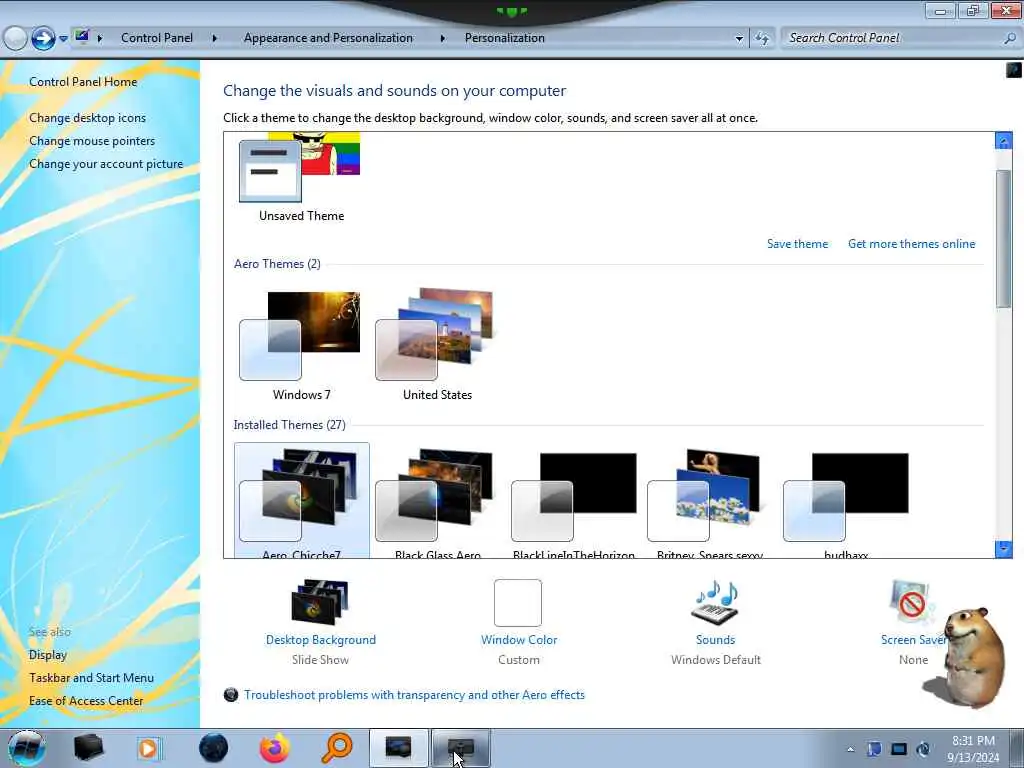Click the Back navigation arrow button
Image resolution: width=1024 pixels, height=768 pixels.
click(x=15, y=39)
